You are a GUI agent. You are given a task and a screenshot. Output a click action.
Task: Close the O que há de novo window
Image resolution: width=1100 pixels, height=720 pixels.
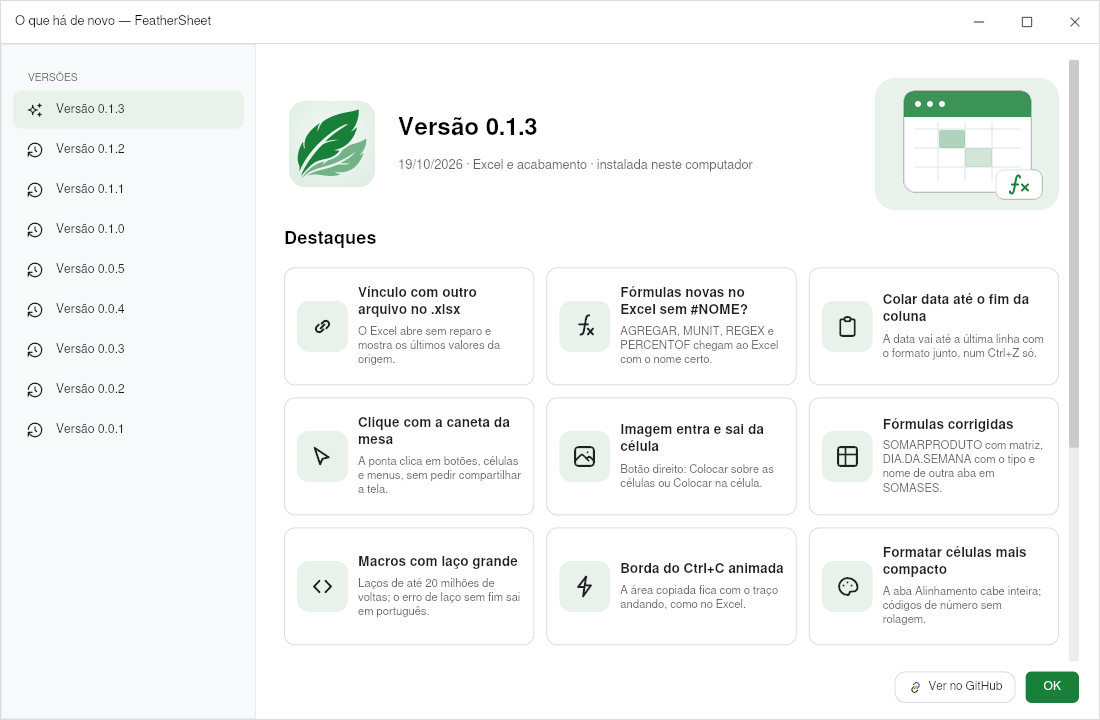click(1075, 22)
